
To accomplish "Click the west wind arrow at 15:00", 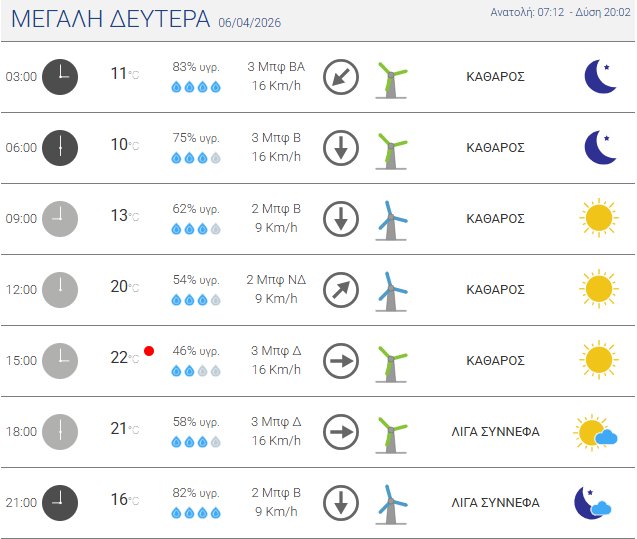I will pos(341,361).
